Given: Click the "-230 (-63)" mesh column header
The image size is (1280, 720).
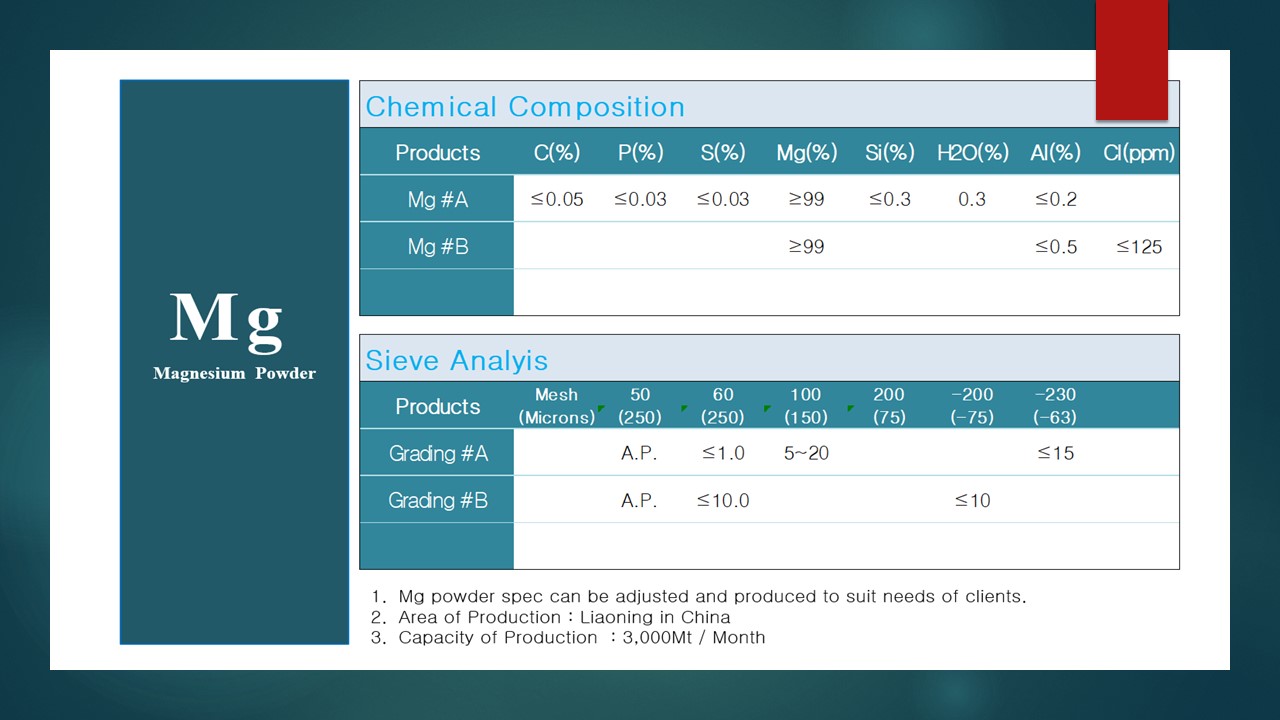Looking at the screenshot, I should (x=1055, y=406).
